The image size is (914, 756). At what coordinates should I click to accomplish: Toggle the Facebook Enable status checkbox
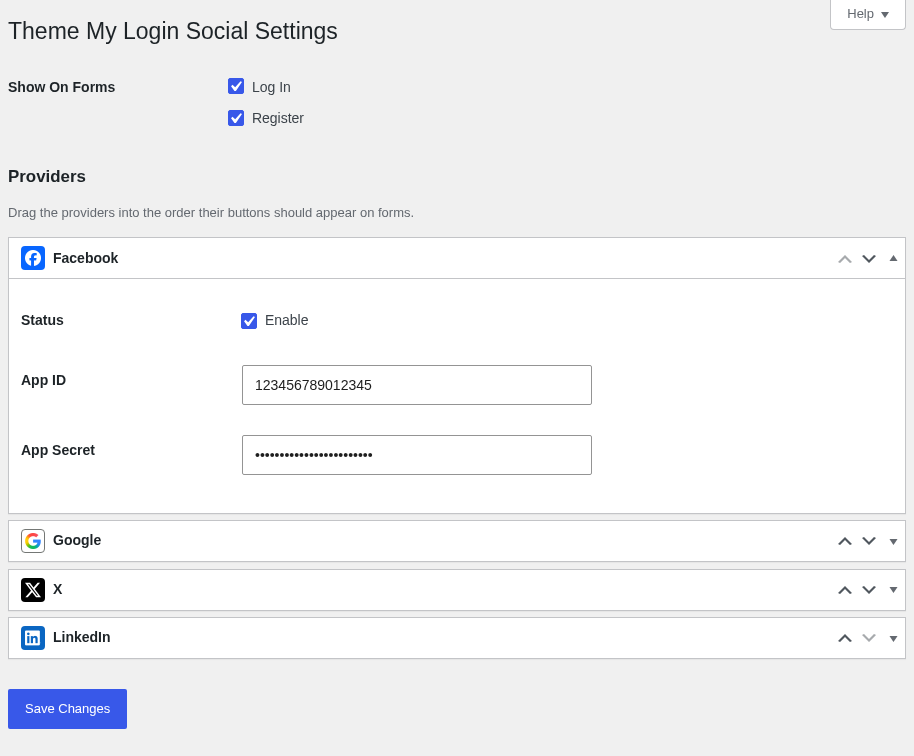pos(249,321)
